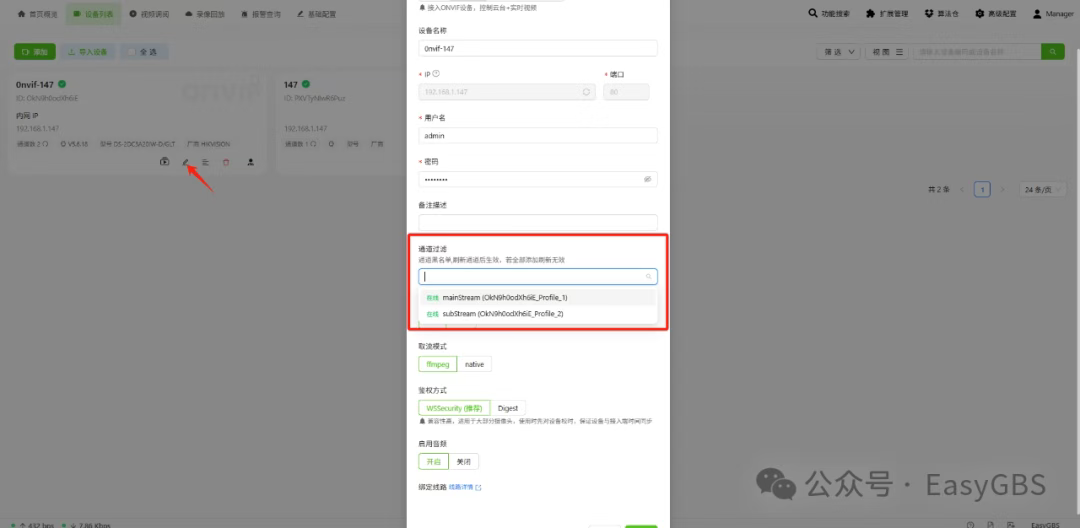This screenshot has width=1080, height=528.
Task: Open the 视图 view switcher
Action: click(x=887, y=52)
